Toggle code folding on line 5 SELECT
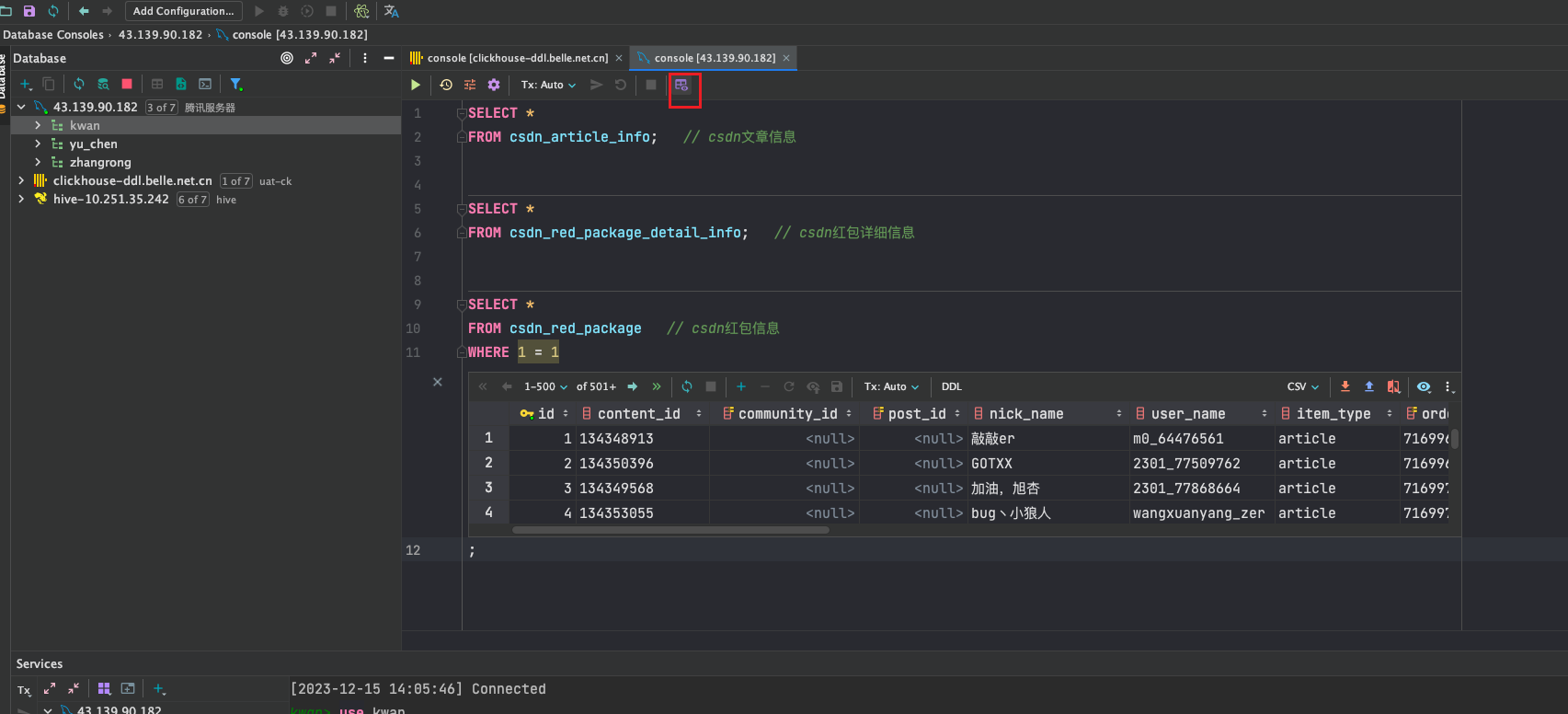This screenshot has height=714, width=1568. pos(462,209)
